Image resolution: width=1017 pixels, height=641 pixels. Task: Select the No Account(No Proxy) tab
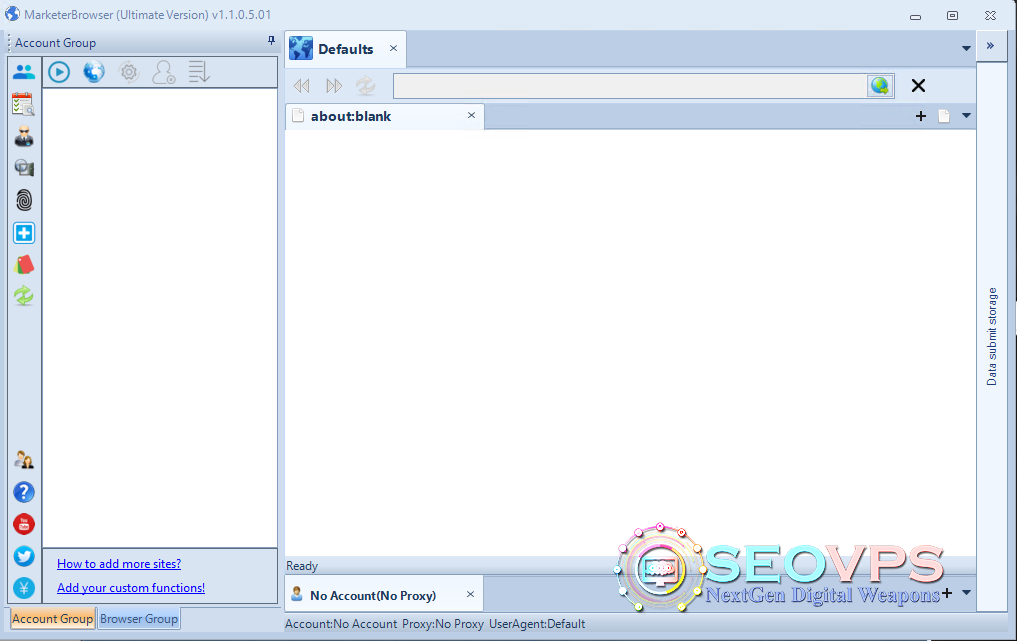383,594
